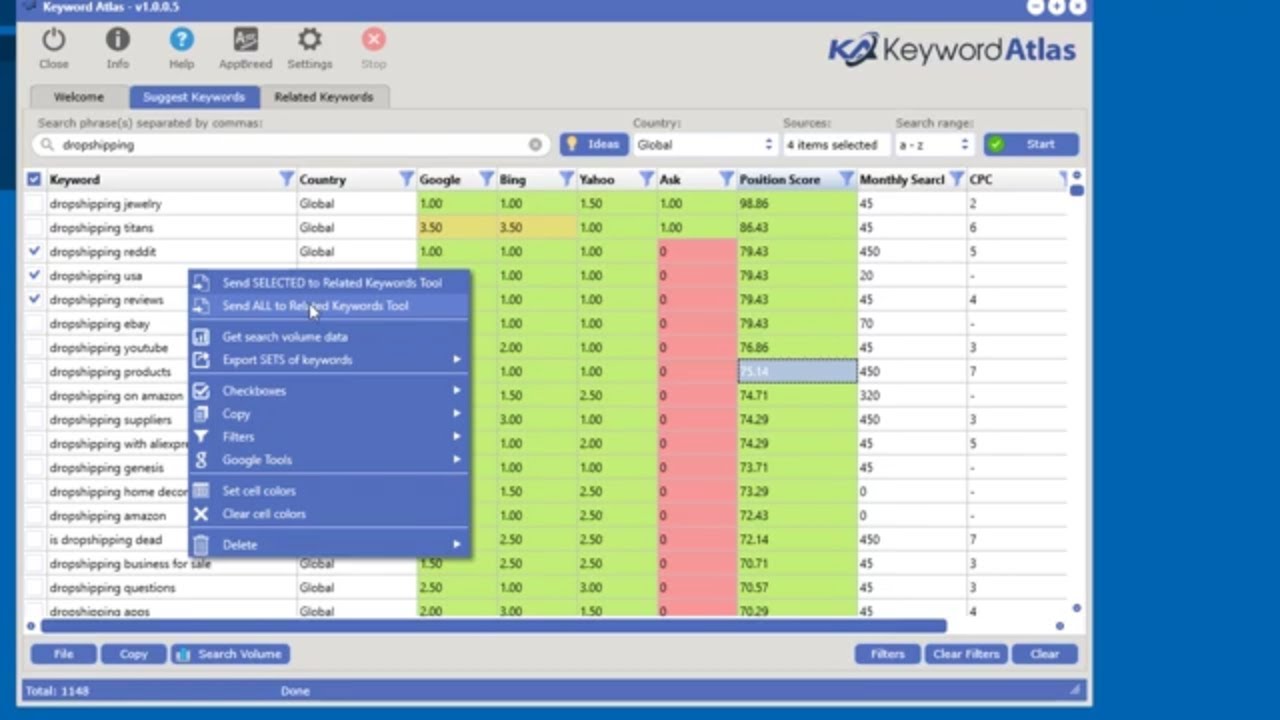Screen dimensions: 1280x720
Task: Check the dropshipping products row checkbox
Action: [34, 372]
